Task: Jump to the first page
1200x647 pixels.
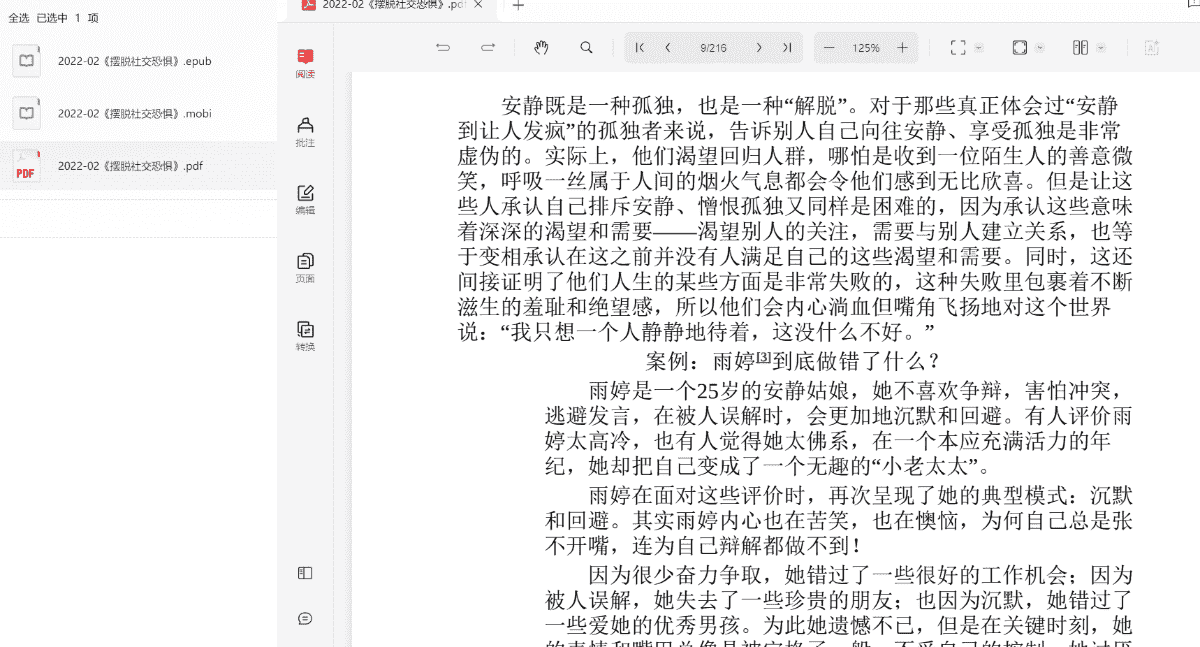Action: pos(640,48)
